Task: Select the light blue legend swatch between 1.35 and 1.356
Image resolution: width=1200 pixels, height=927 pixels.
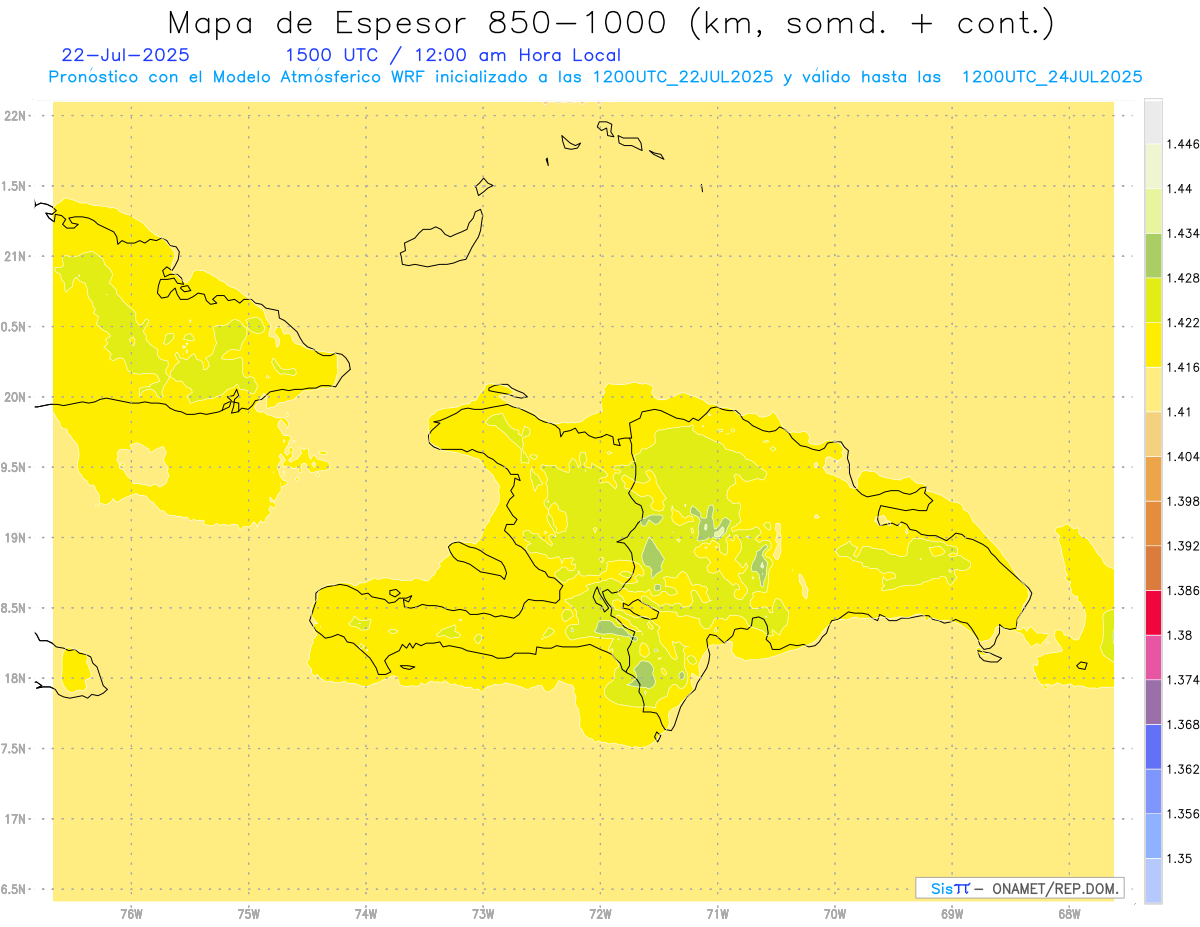Action: coord(1153,836)
